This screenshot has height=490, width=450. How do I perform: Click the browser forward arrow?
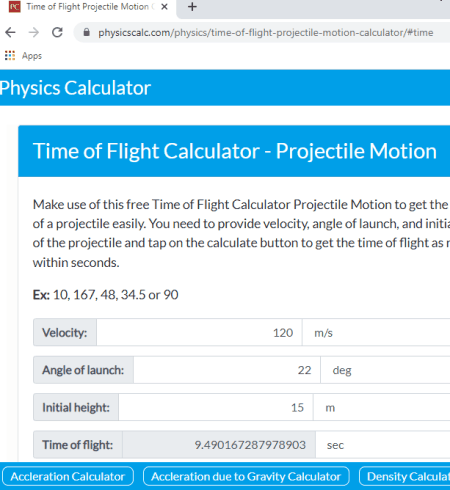(34, 32)
